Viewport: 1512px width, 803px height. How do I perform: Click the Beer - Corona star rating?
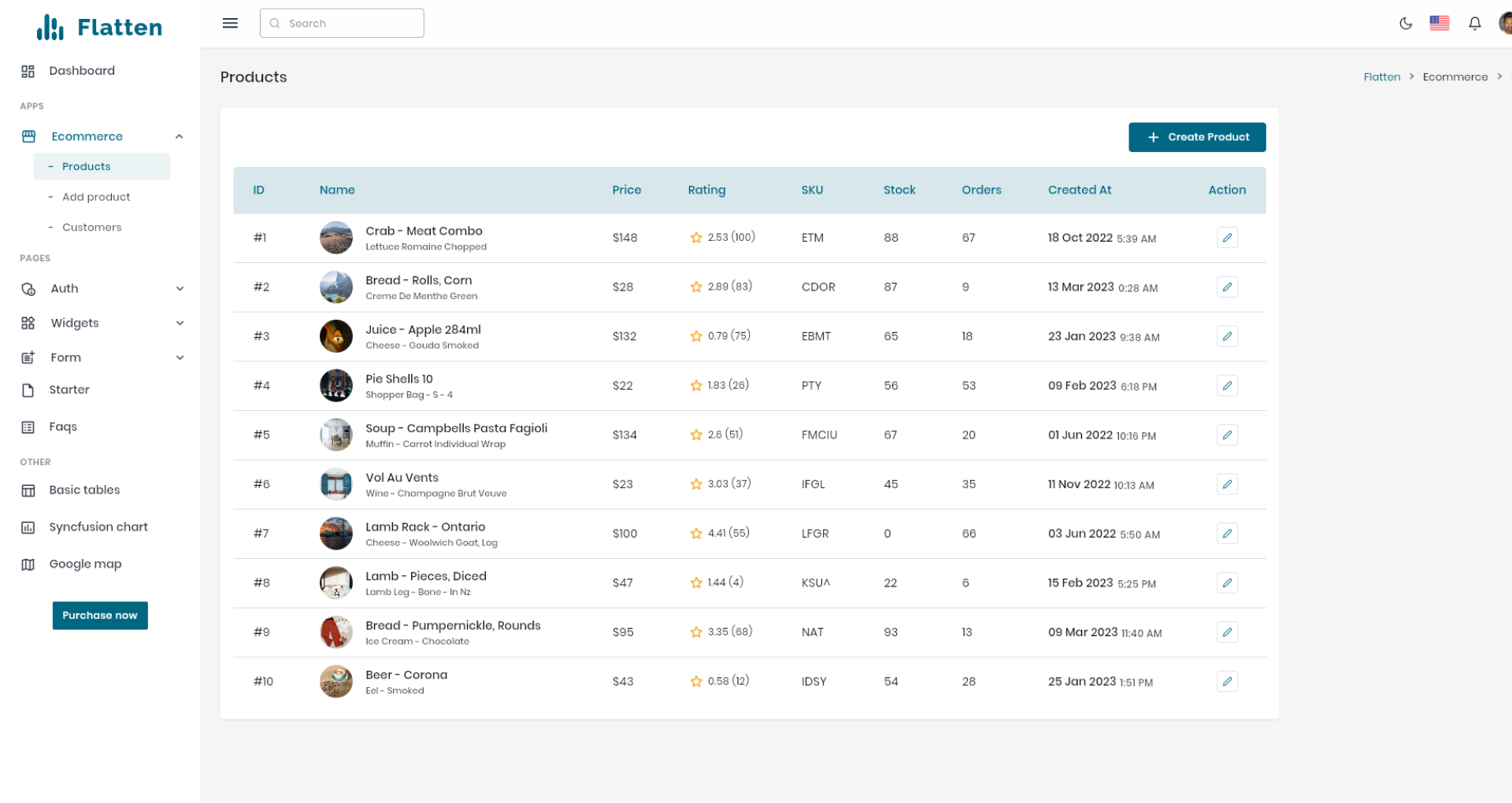696,681
